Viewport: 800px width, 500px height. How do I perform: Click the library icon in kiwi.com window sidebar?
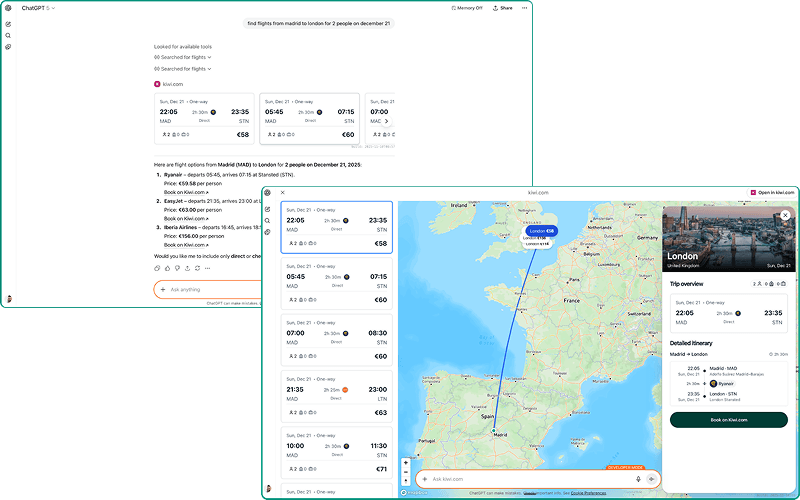pyautogui.click(x=268, y=232)
